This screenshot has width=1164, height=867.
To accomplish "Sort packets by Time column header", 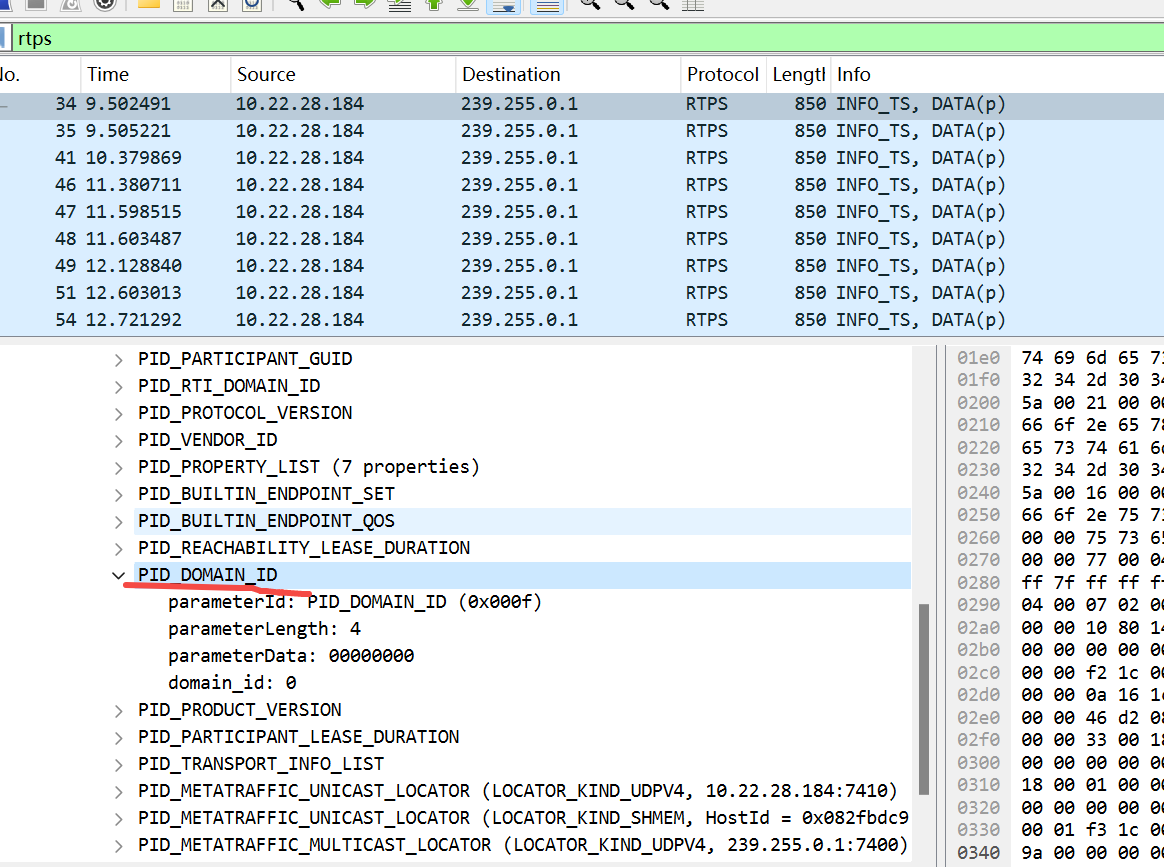I will pyautogui.click(x=108, y=75).
